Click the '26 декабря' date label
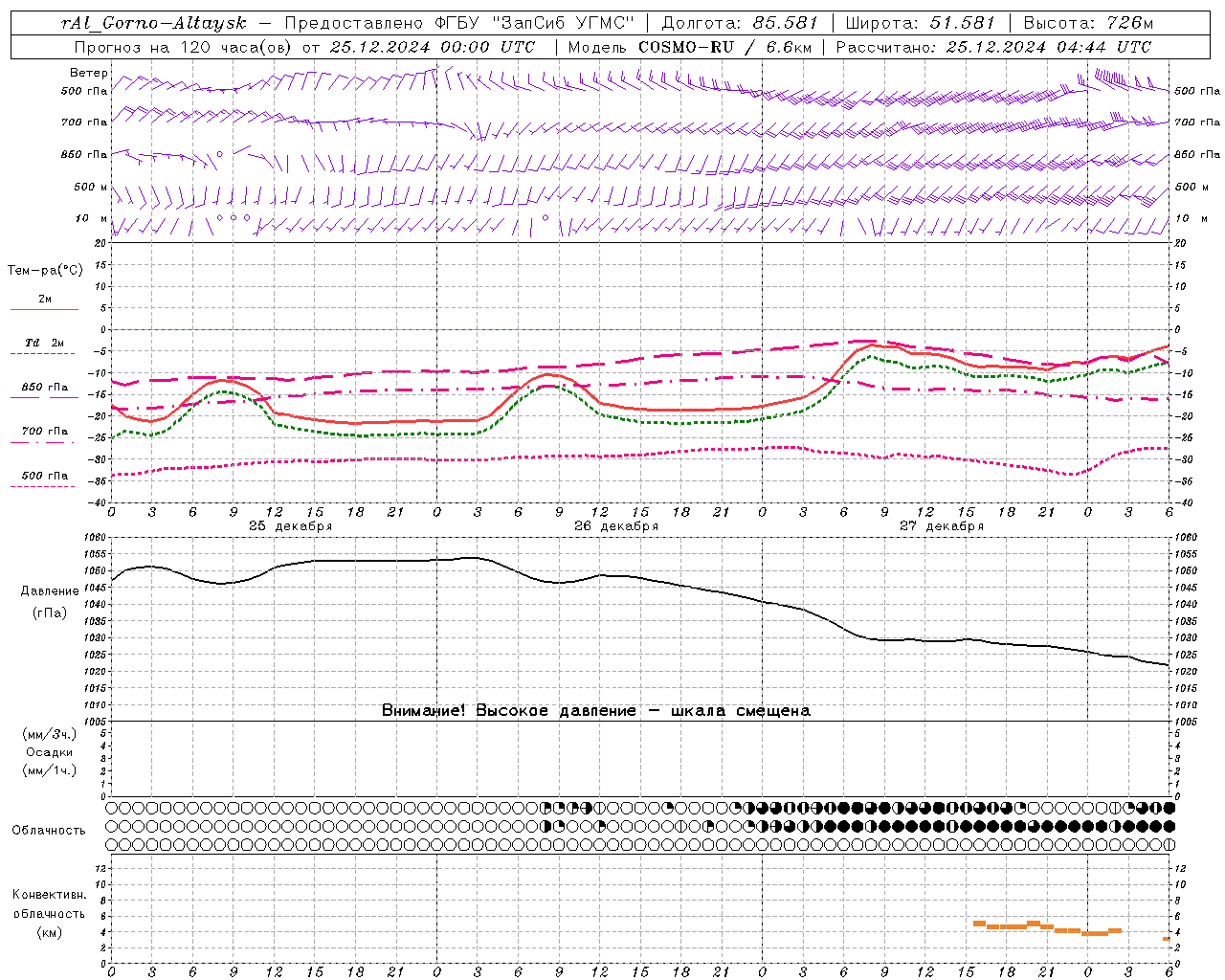1225x980 pixels. point(616,526)
